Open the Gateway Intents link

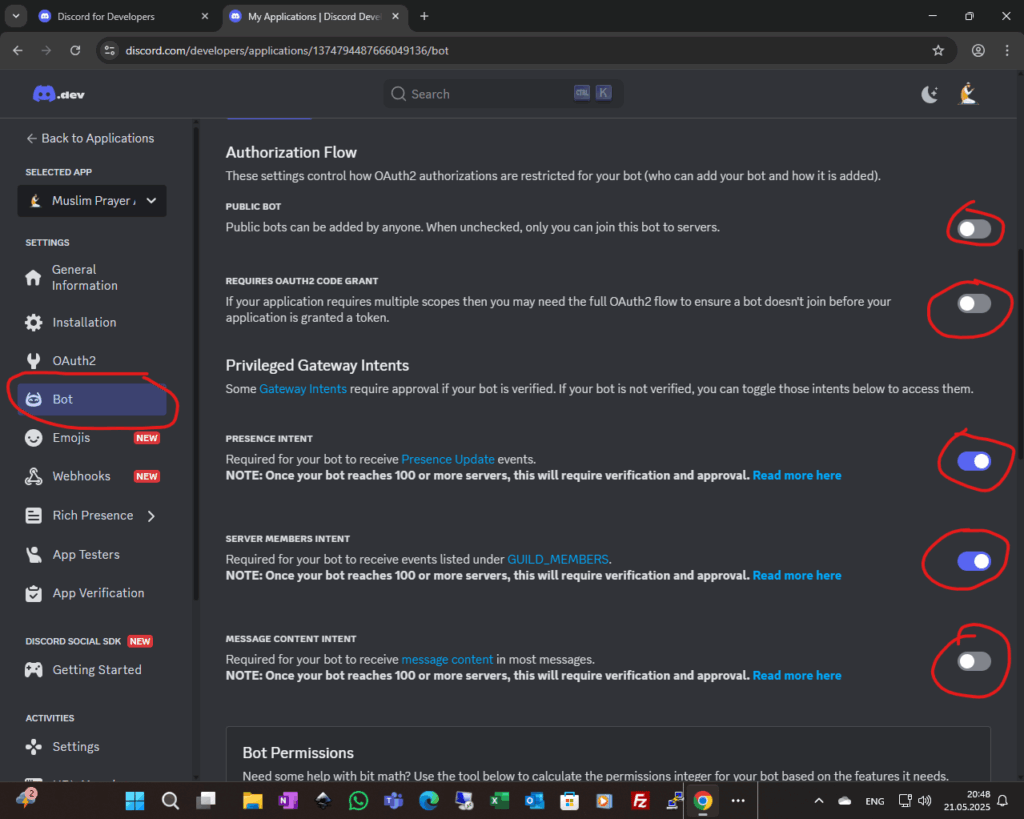pyautogui.click(x=303, y=389)
